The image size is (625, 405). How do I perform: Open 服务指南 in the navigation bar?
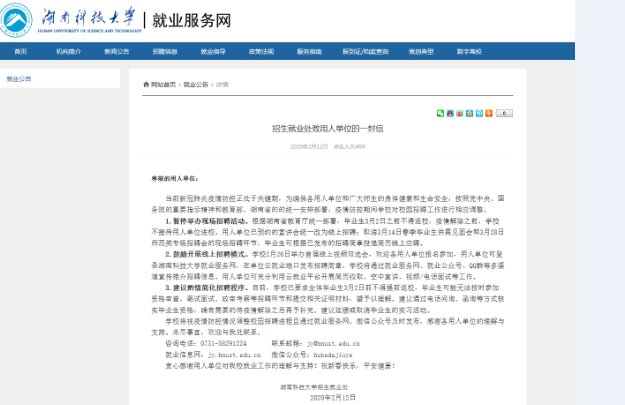click(x=309, y=50)
